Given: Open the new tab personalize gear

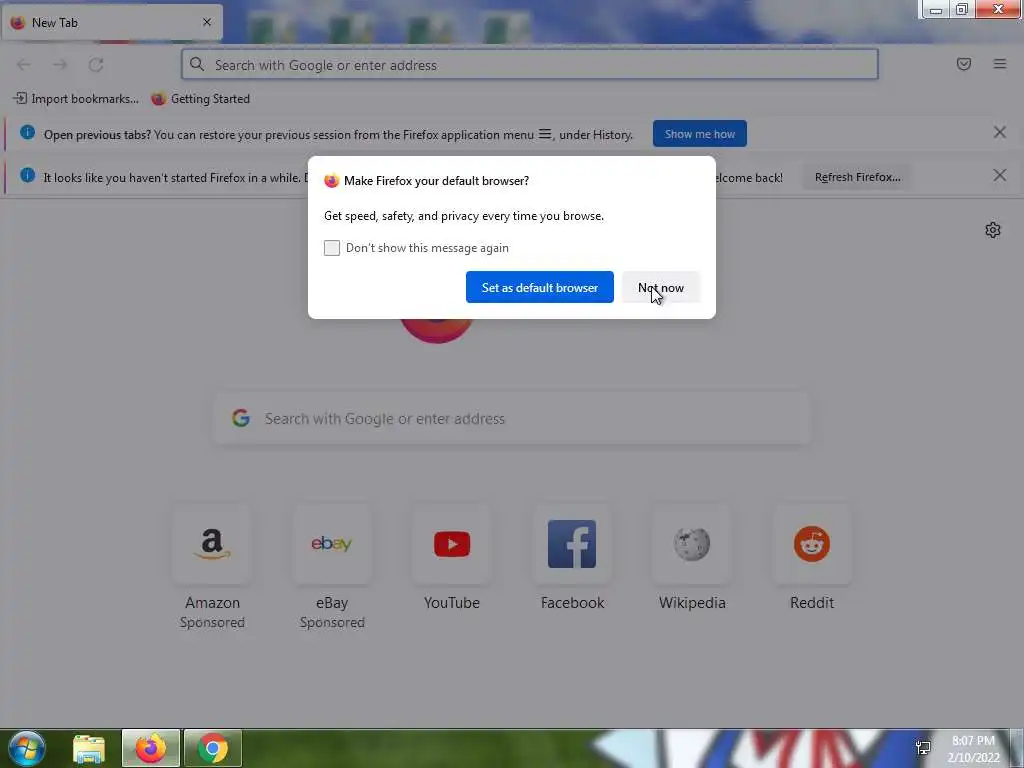Looking at the screenshot, I should point(993,230).
